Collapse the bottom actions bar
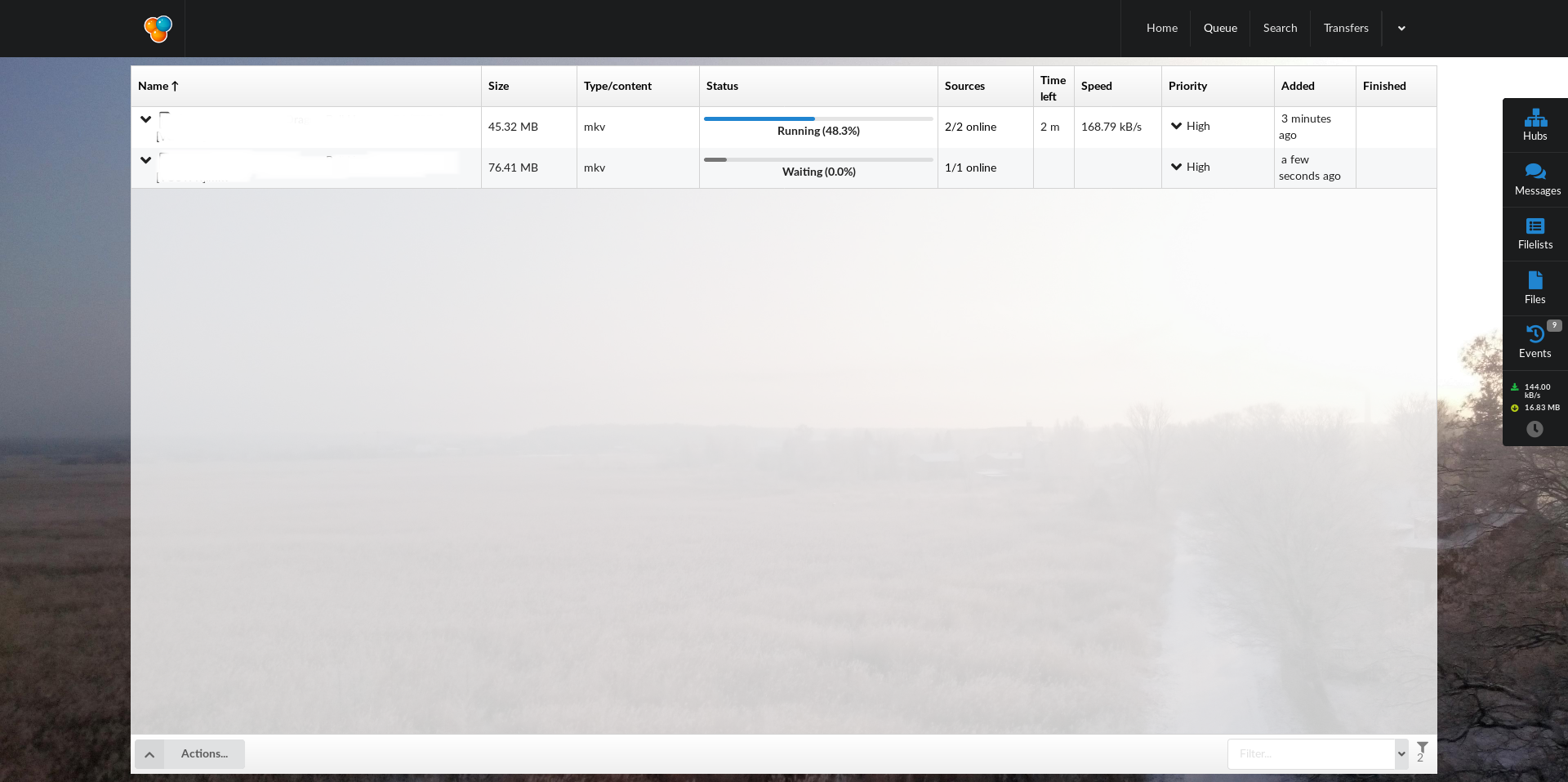The image size is (1568, 782). (150, 754)
